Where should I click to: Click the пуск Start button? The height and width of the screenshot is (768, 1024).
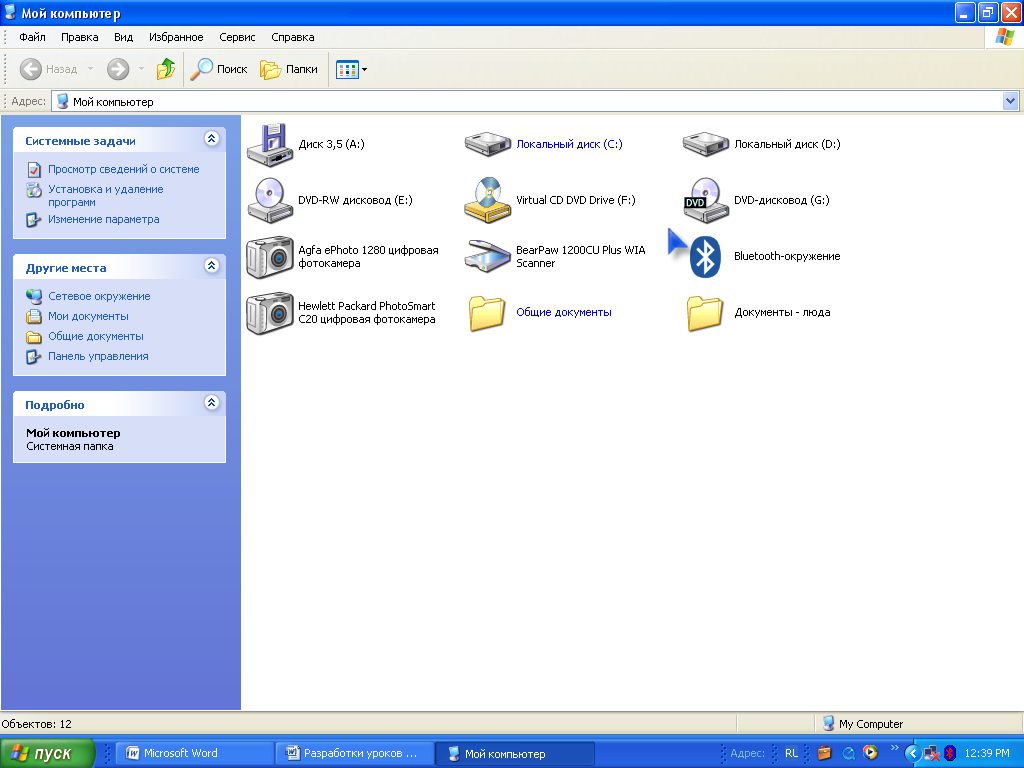pos(47,753)
